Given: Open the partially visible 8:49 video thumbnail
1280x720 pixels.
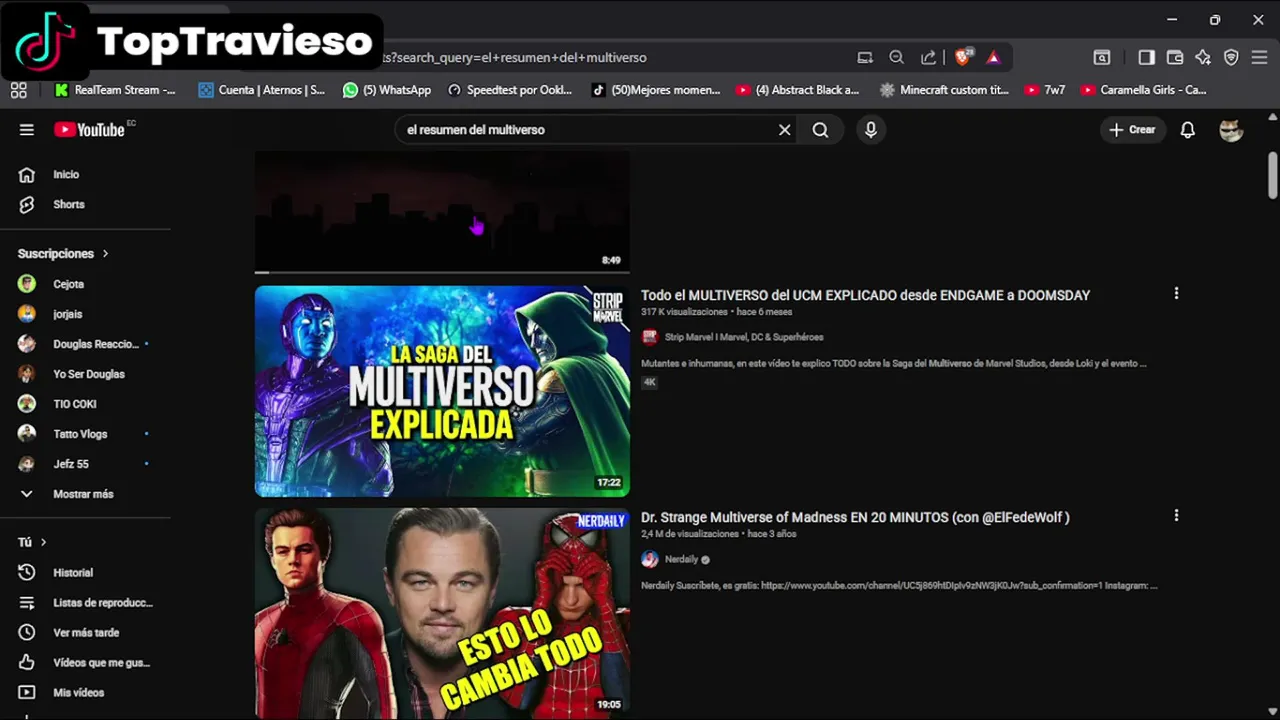Looking at the screenshot, I should click(x=442, y=212).
